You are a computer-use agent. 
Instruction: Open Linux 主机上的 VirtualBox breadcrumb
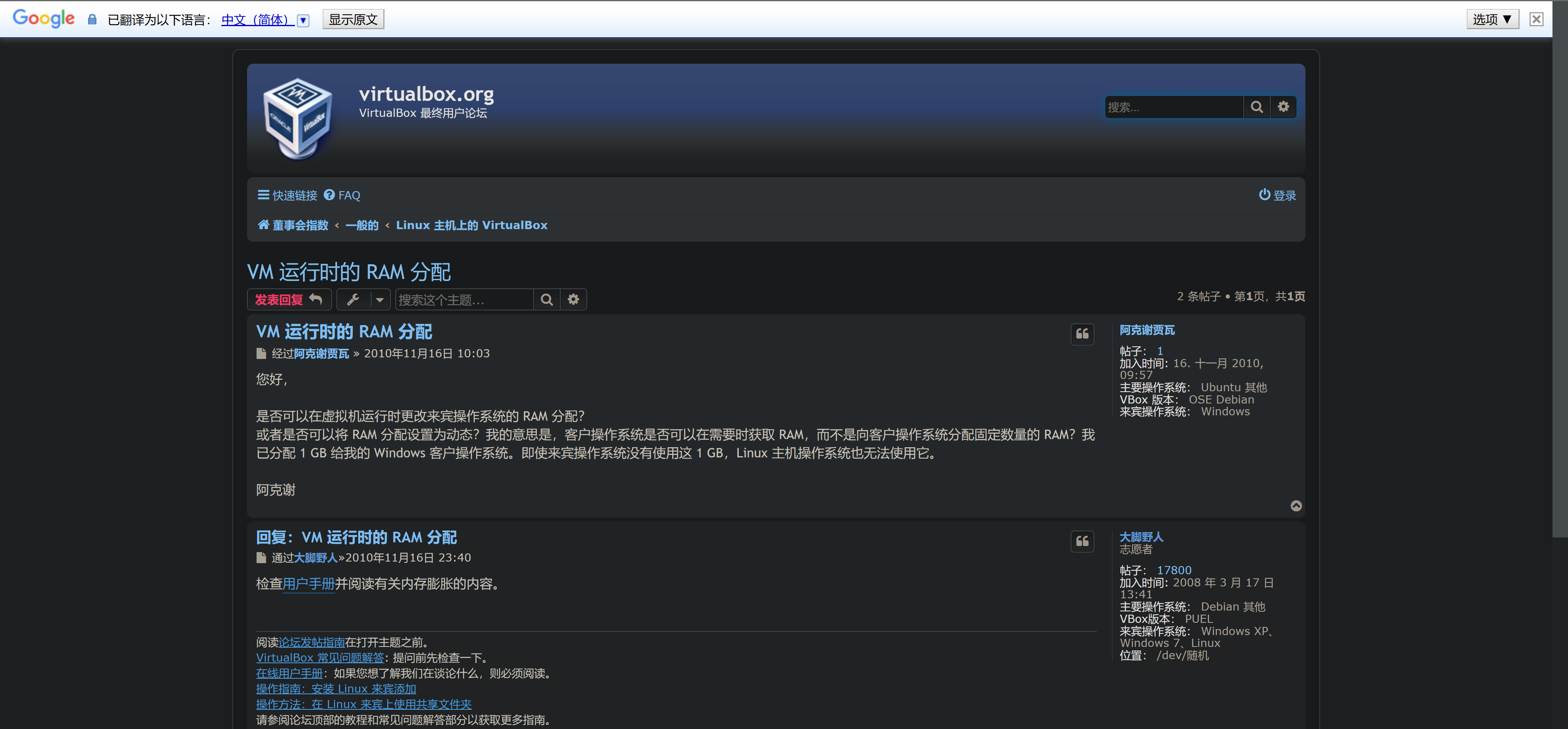tap(472, 225)
